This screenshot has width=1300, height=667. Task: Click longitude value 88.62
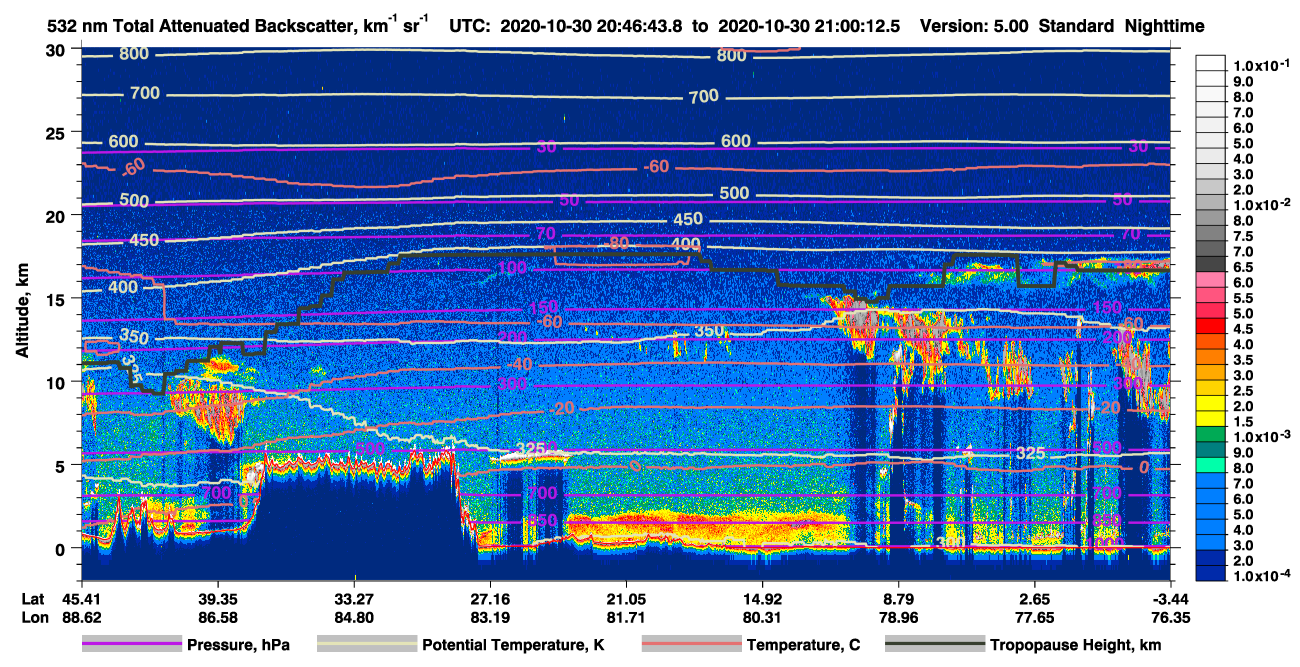point(81,618)
